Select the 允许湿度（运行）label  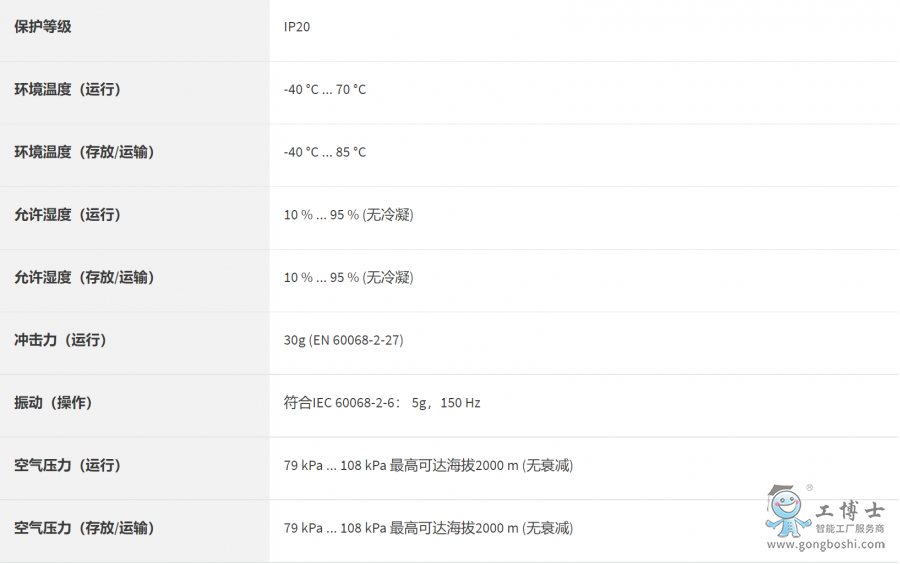pyautogui.click(x=67, y=215)
